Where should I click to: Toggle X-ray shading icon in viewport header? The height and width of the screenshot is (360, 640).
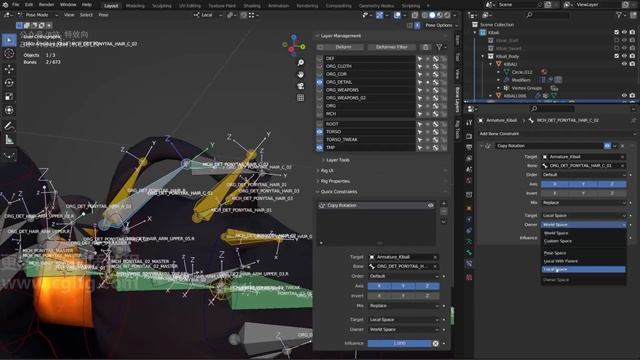(415, 15)
